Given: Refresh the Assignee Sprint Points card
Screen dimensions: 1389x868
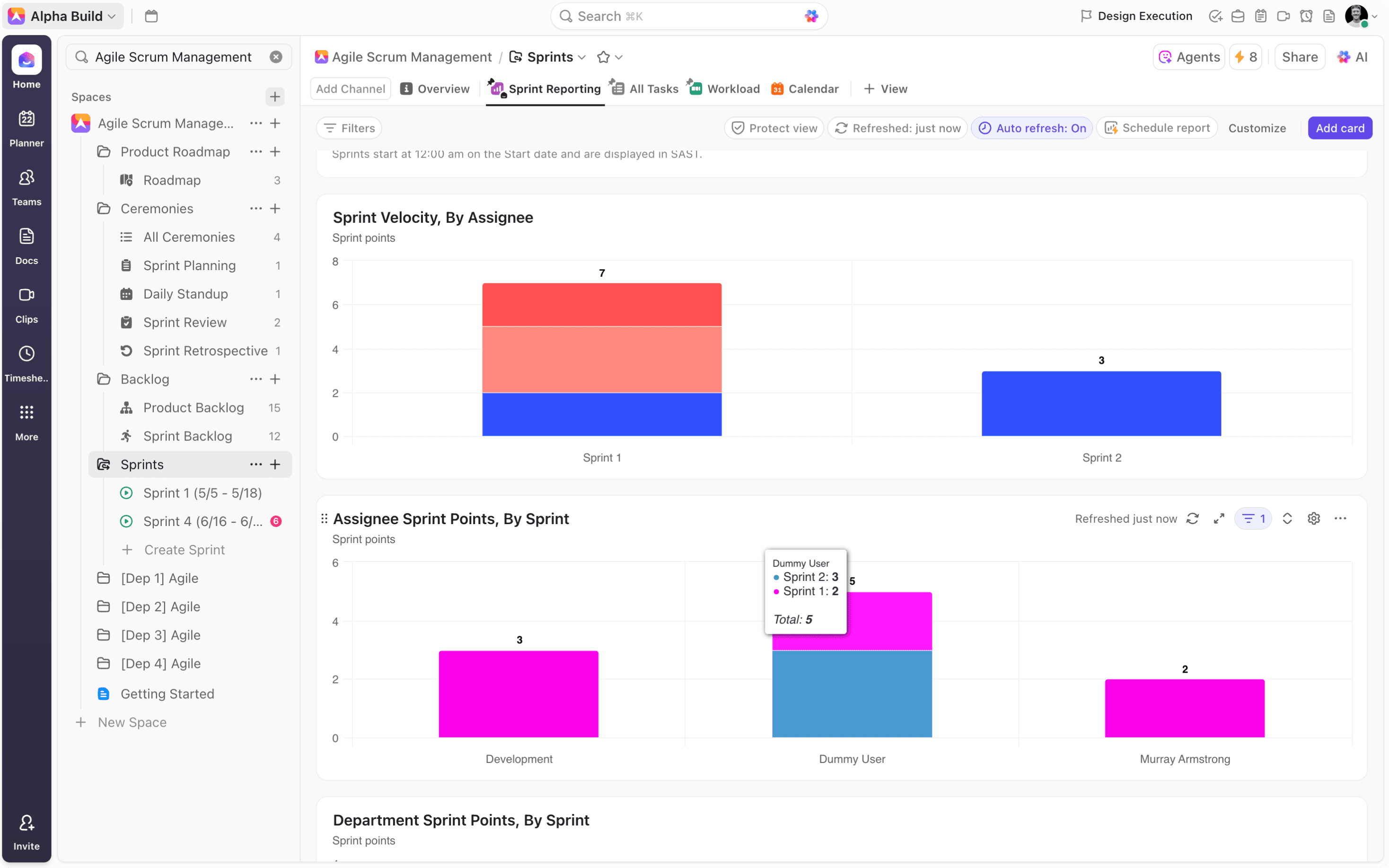Looking at the screenshot, I should [x=1192, y=518].
